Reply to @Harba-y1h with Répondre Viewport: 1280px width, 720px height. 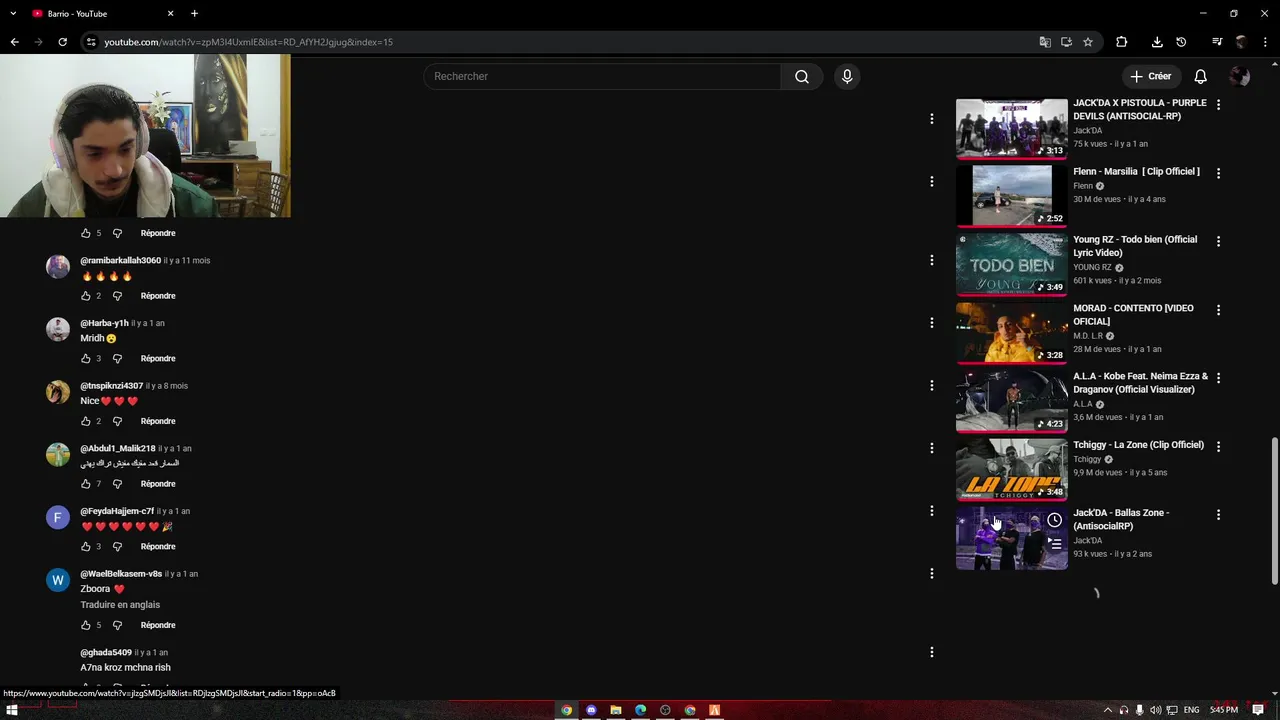158,358
